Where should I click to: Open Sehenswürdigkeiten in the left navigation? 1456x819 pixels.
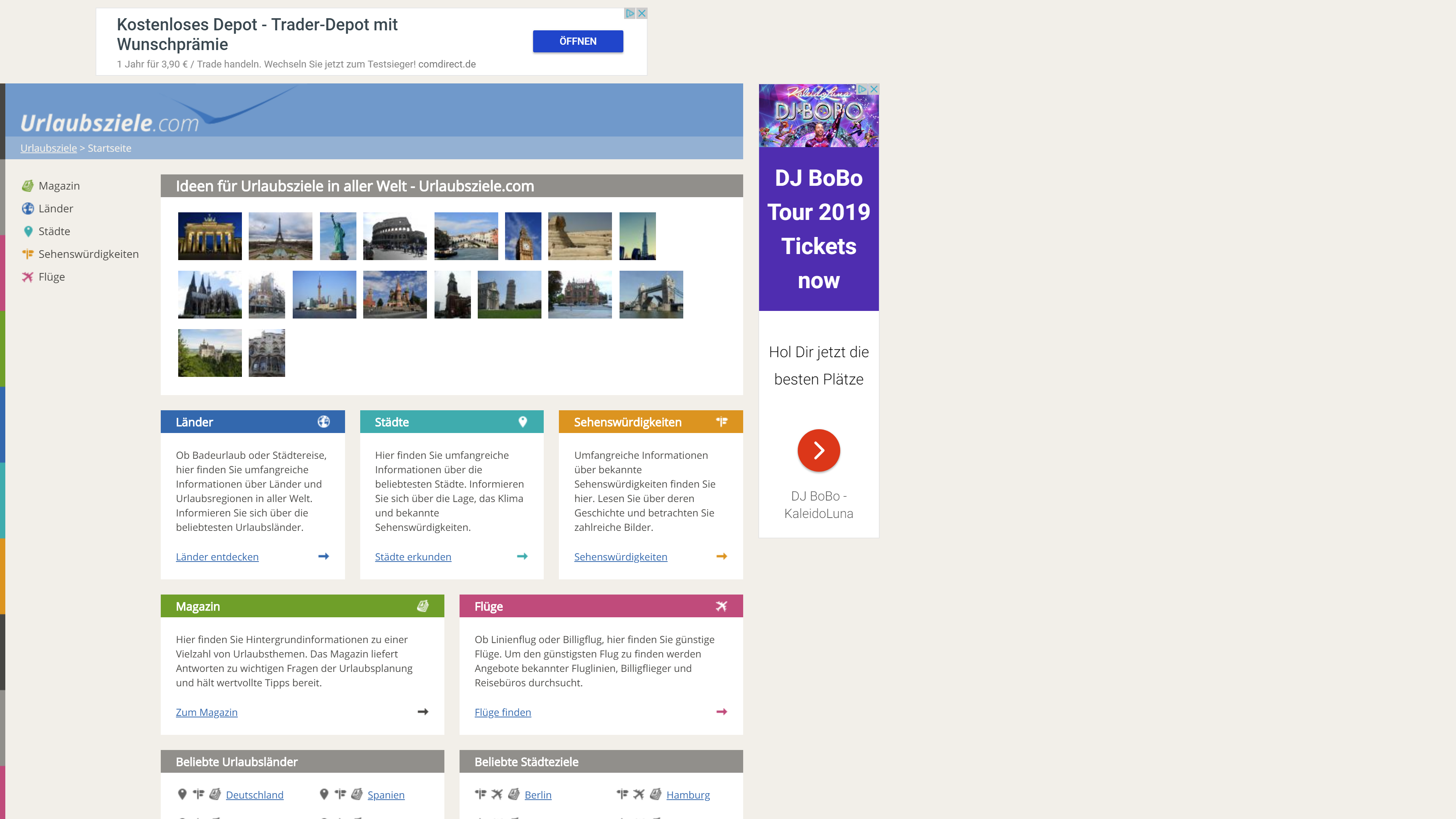tap(88, 254)
